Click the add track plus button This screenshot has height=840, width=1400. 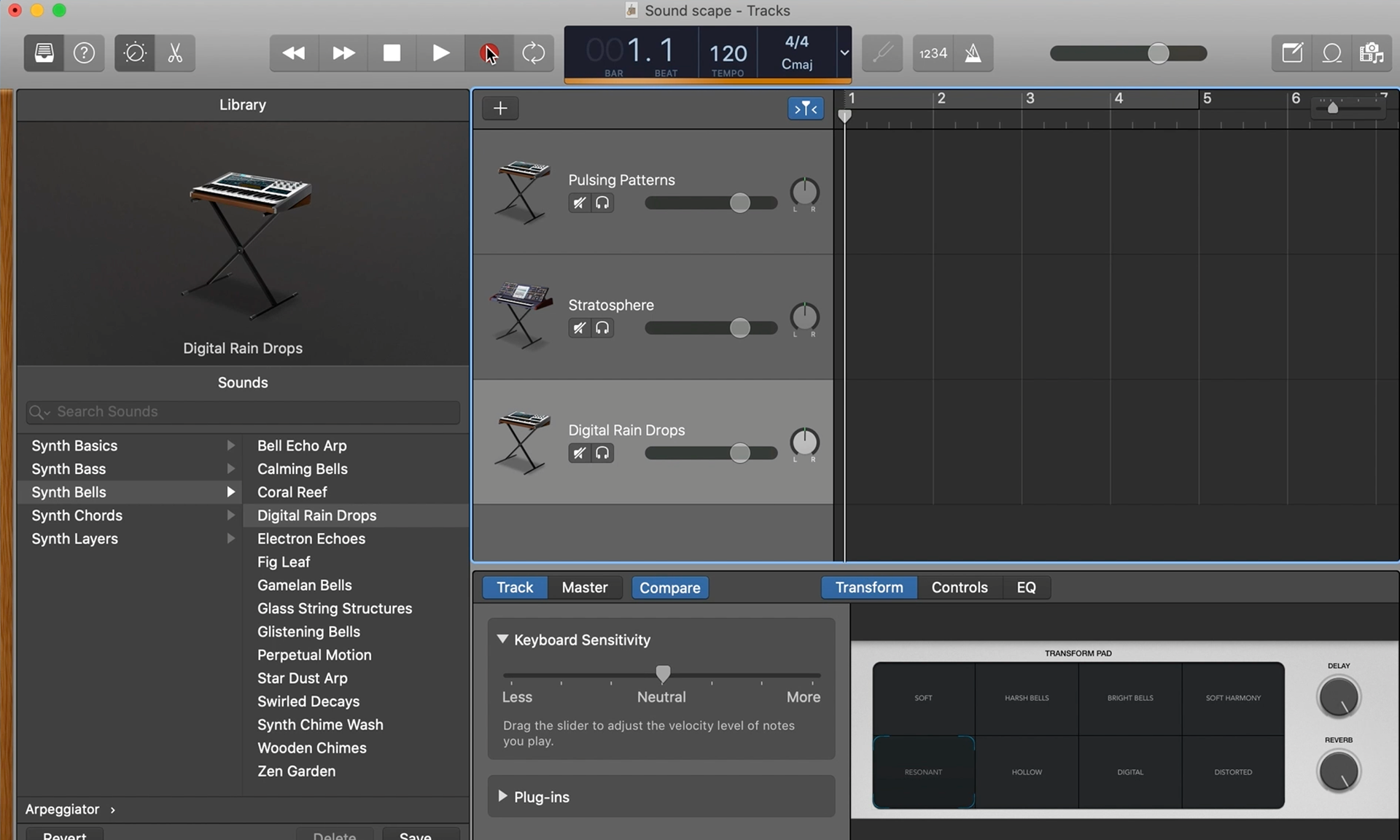coord(500,109)
